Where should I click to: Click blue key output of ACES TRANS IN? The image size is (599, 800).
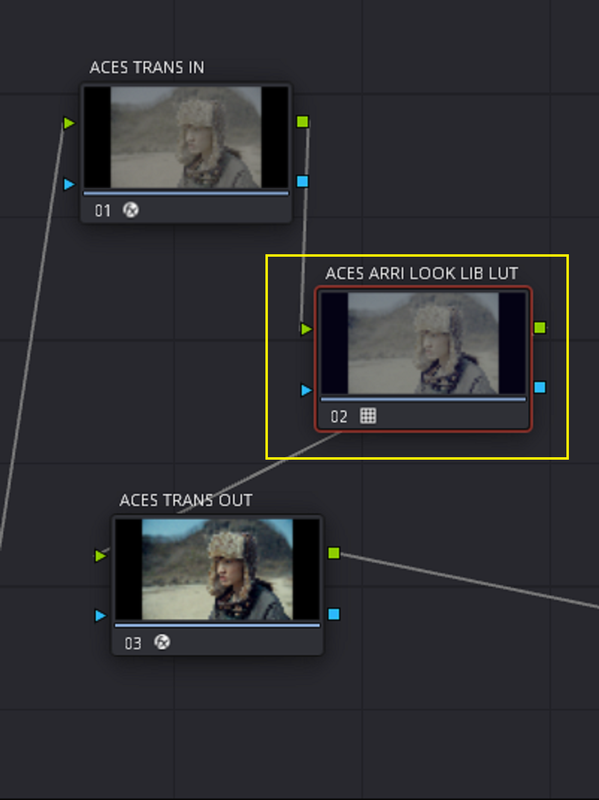pyautogui.click(x=303, y=181)
